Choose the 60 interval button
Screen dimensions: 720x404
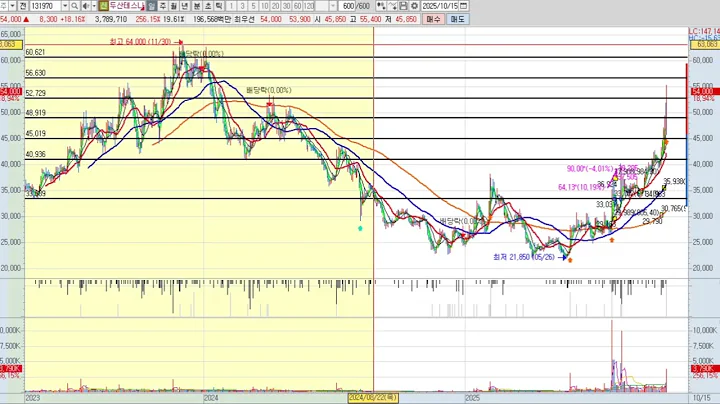point(298,6)
